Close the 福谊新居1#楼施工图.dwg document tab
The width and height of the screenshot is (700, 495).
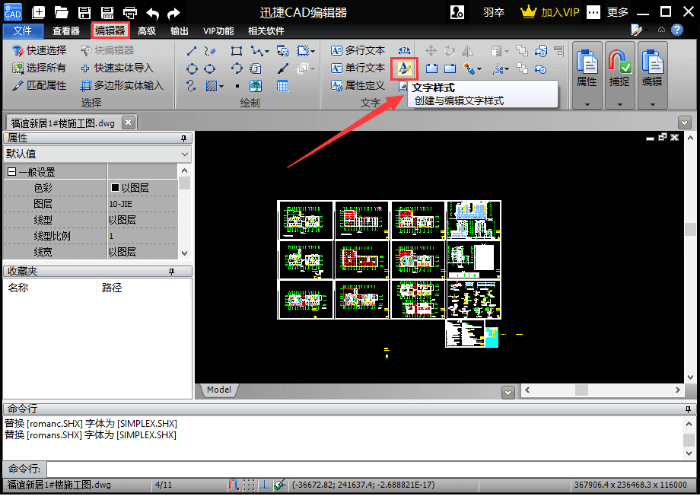[128, 122]
